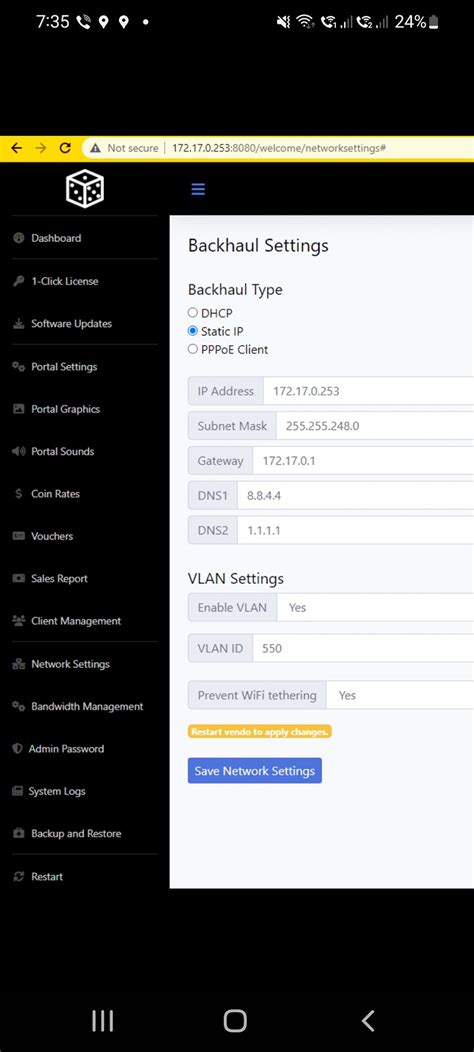Click the Software Updates download icon

coord(19,324)
